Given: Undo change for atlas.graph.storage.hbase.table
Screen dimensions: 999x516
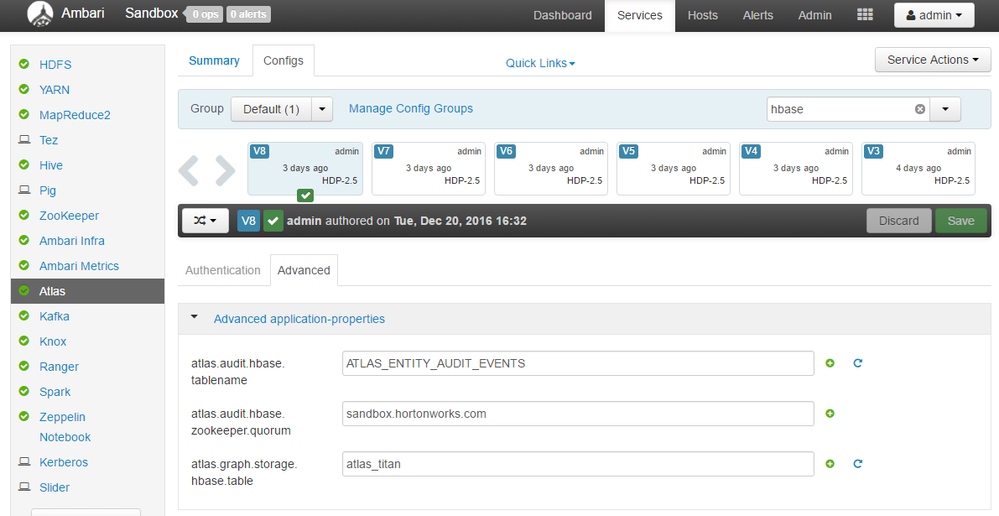Looking at the screenshot, I should tap(858, 464).
